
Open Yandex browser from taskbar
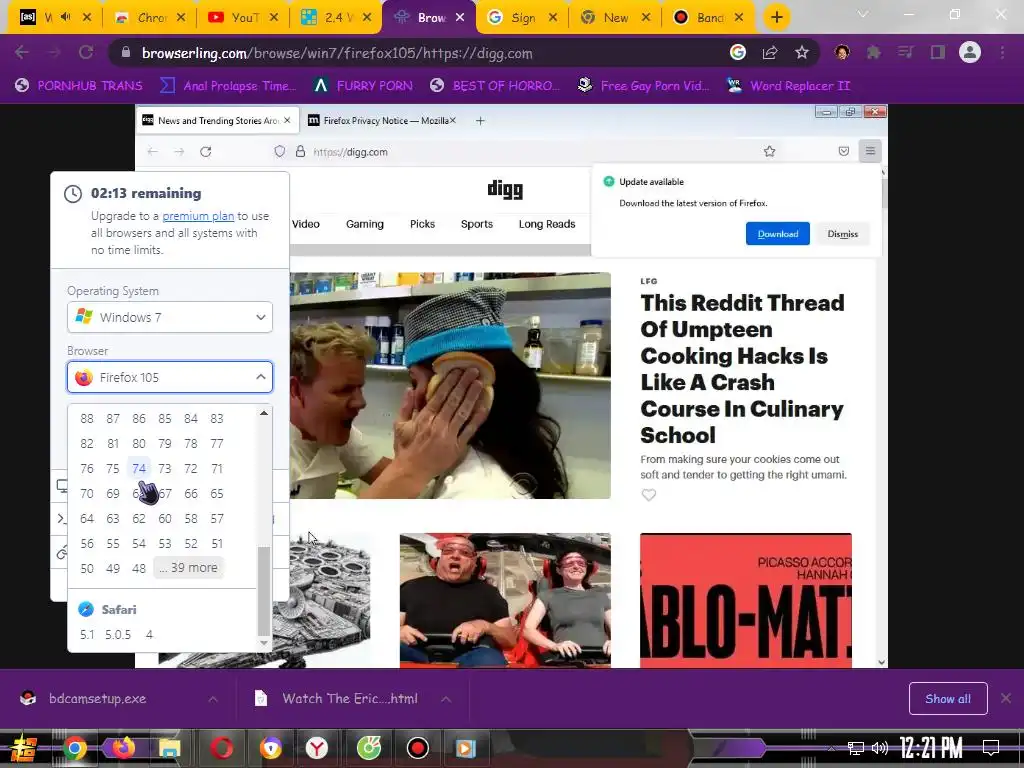tap(317, 748)
